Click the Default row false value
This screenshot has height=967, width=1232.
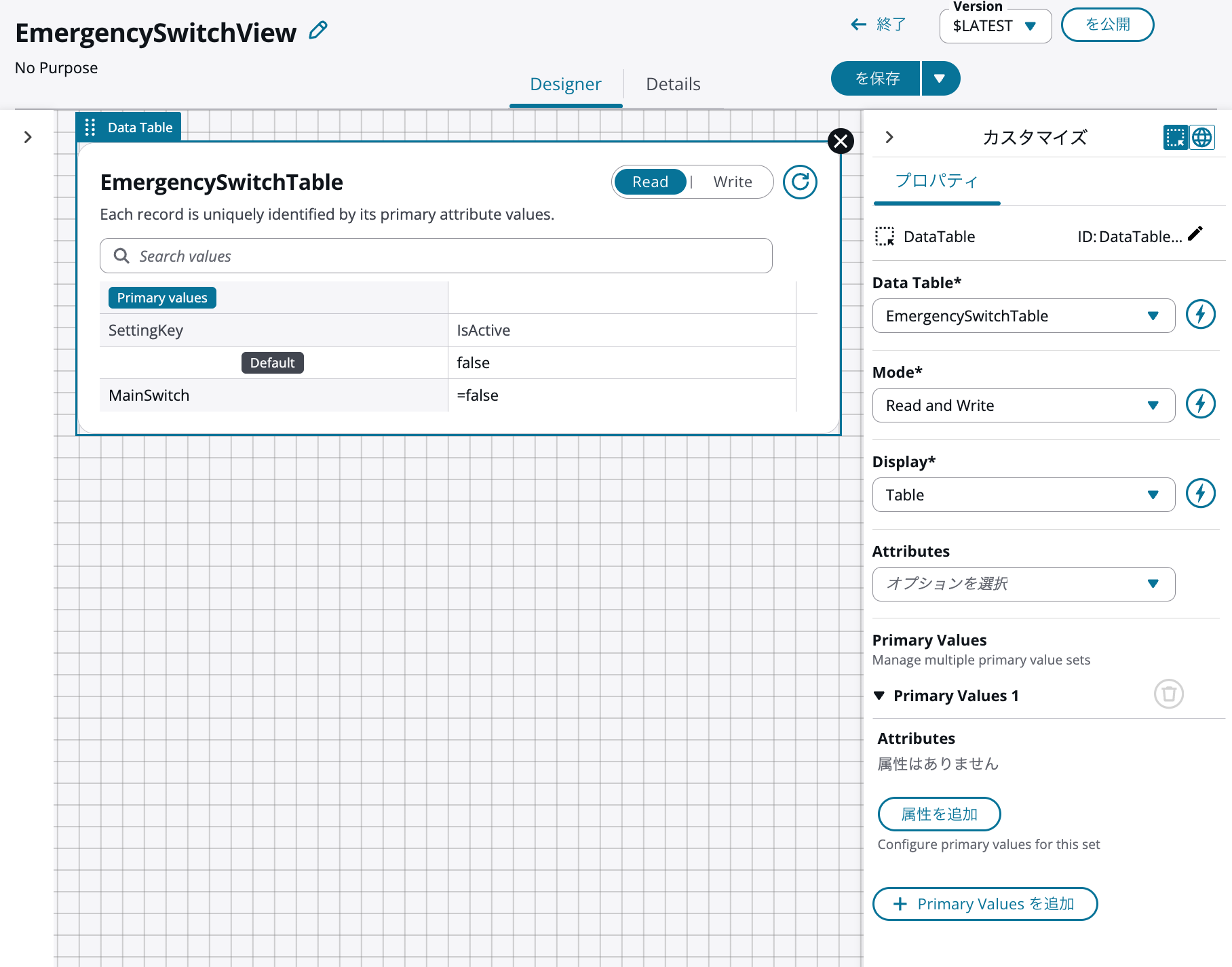coord(474,363)
